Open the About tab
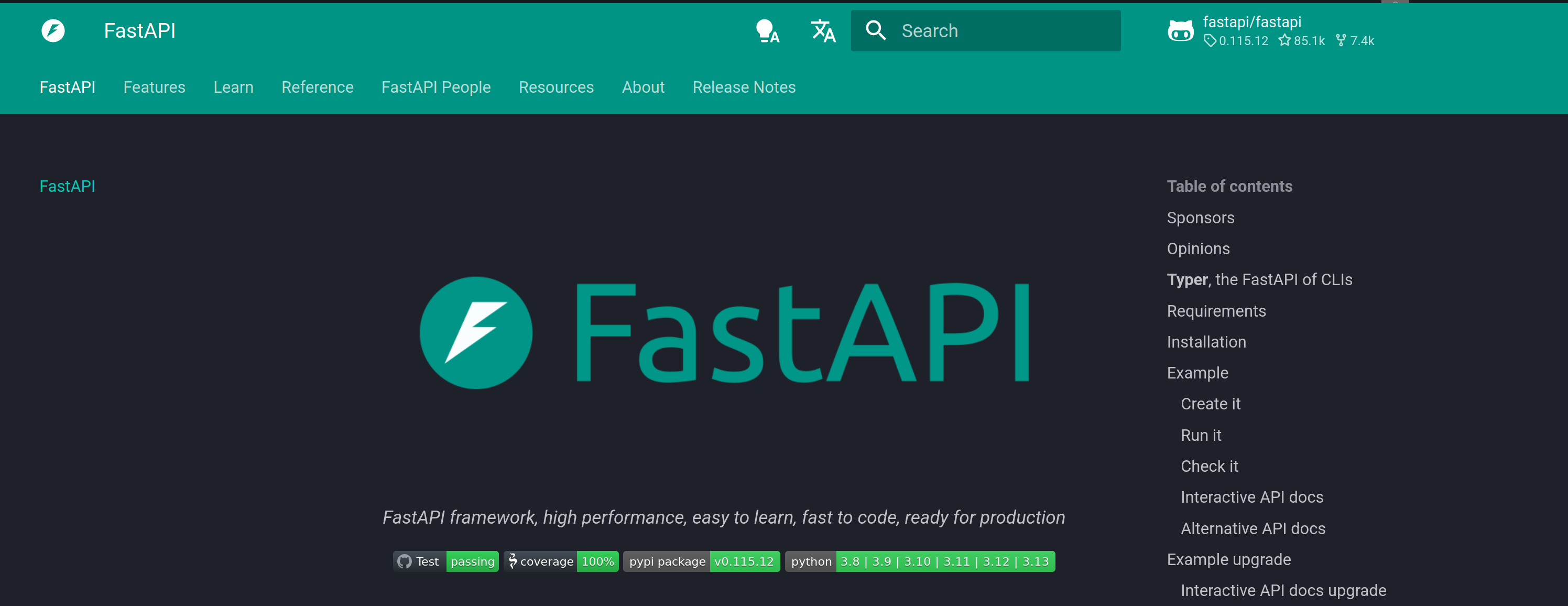Viewport: 1568px width, 606px height. [x=643, y=87]
